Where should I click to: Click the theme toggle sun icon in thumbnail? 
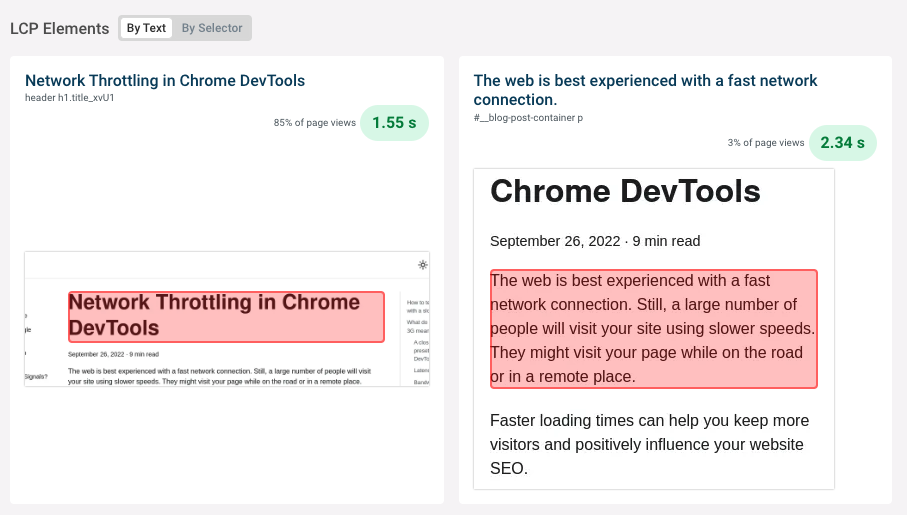(x=423, y=264)
